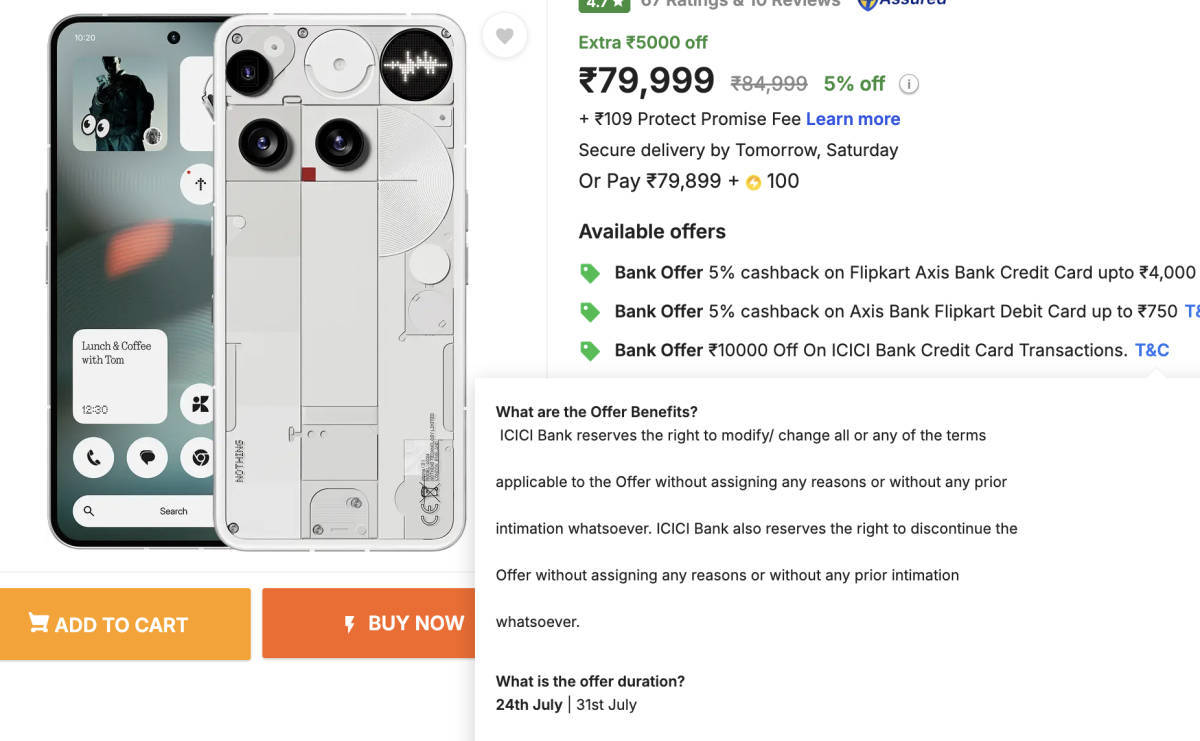Open T&C for Axis Debit Card offer
The image size is (1200, 741).
pos(1192,311)
